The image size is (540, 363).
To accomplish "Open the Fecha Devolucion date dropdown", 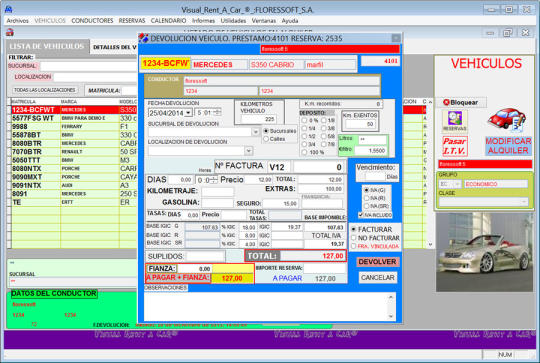I will click(188, 113).
